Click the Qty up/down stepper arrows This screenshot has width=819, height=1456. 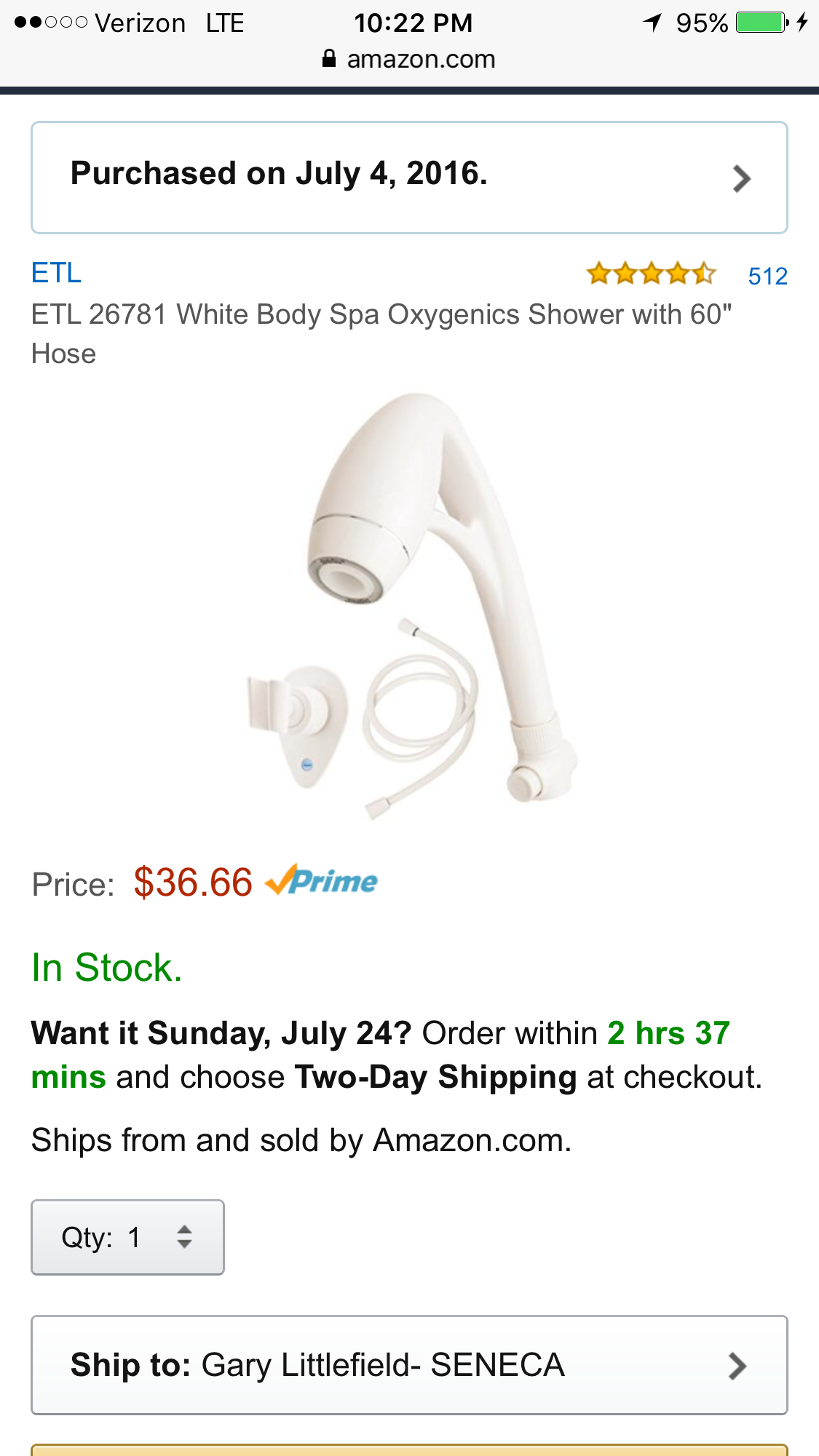pyautogui.click(x=185, y=1237)
